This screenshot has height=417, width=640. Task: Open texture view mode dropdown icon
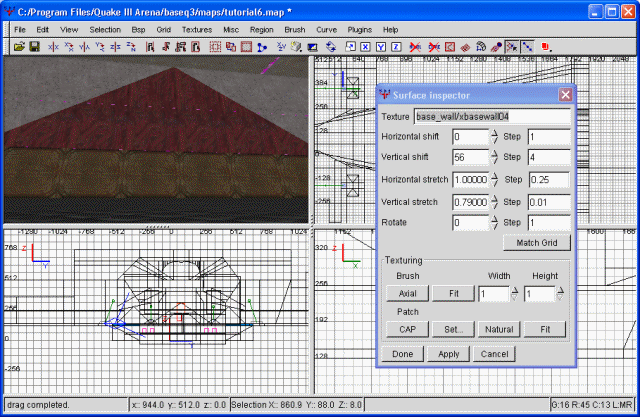click(x=297, y=47)
